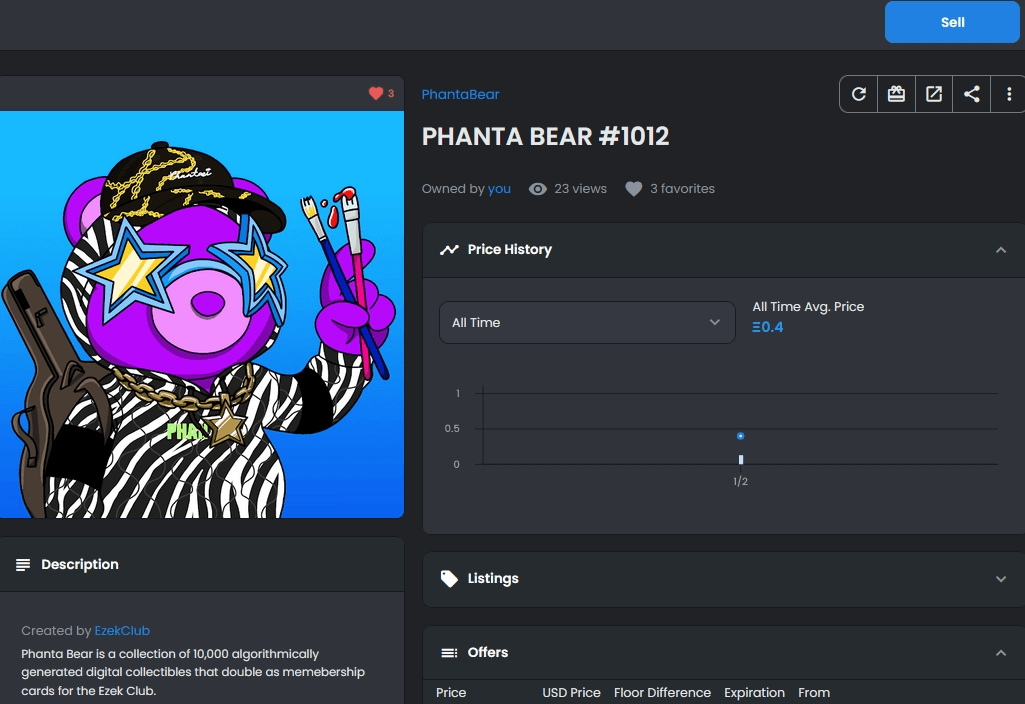Click the Offers list icon
This screenshot has height=704, width=1025.
pyautogui.click(x=449, y=652)
